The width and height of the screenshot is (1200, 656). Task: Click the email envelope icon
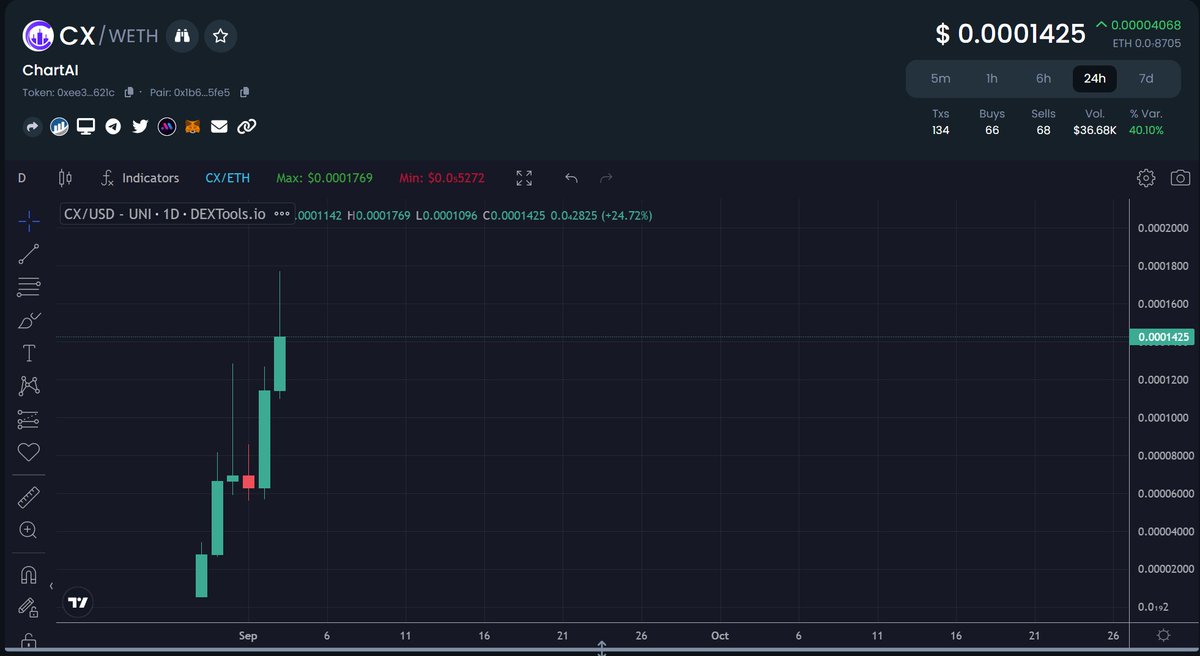219,127
